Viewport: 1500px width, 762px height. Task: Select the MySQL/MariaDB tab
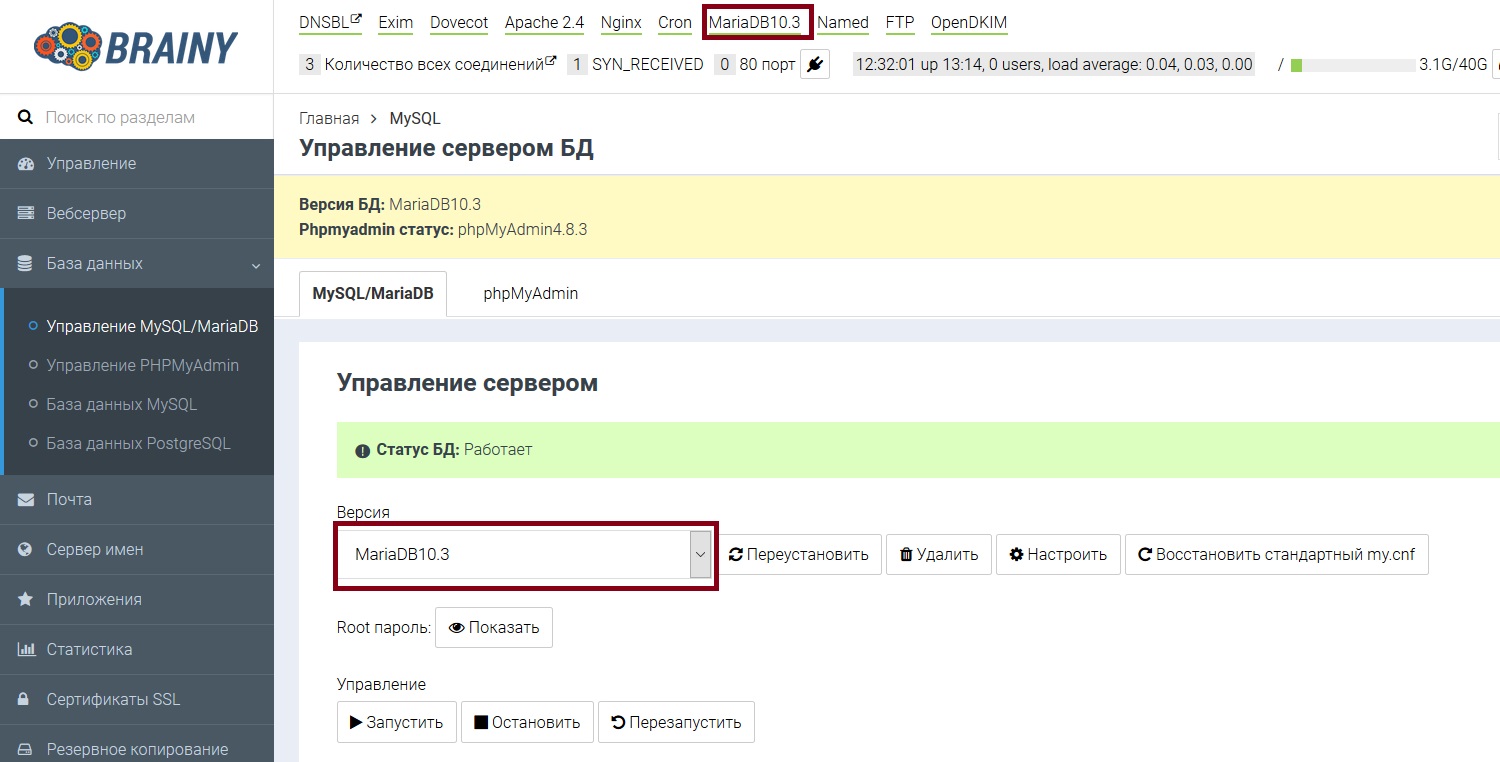[373, 294]
